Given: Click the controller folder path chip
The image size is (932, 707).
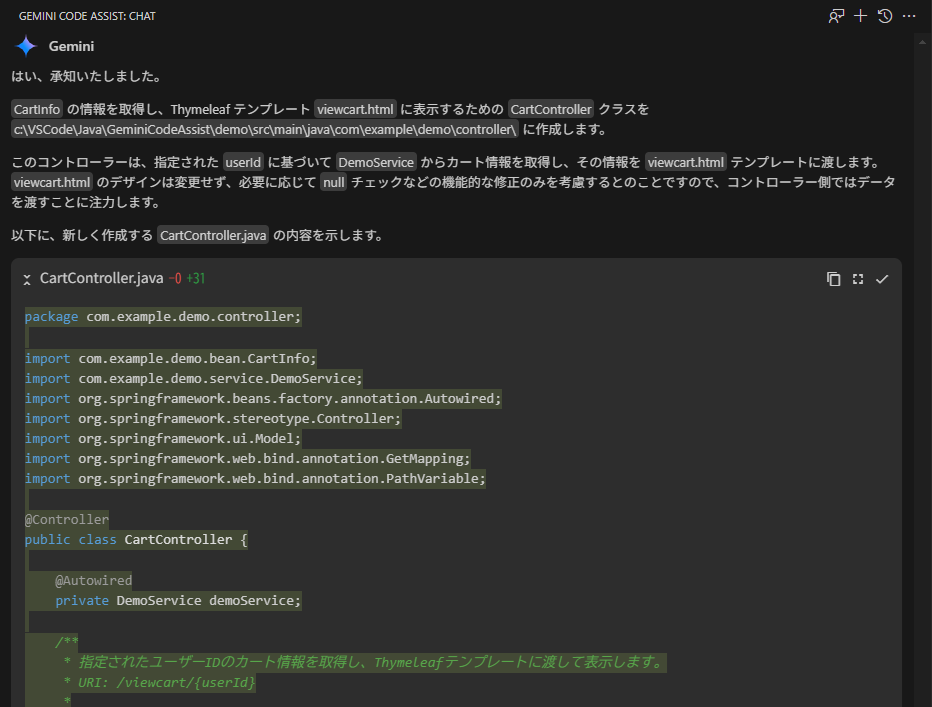Looking at the screenshot, I should [265, 129].
